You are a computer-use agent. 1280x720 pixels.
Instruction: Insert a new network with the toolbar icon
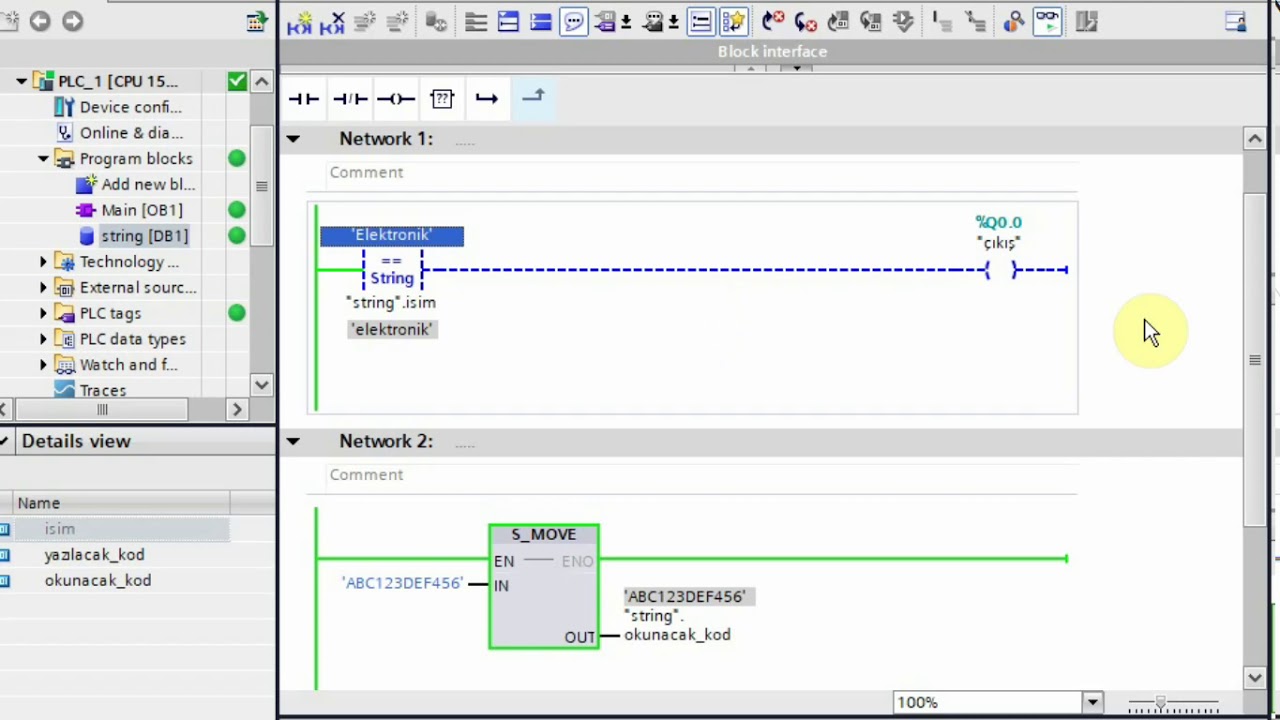tap(299, 21)
